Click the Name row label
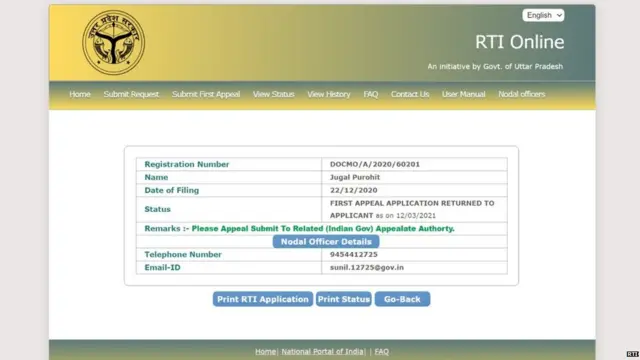640x360 pixels. [x=156, y=177]
